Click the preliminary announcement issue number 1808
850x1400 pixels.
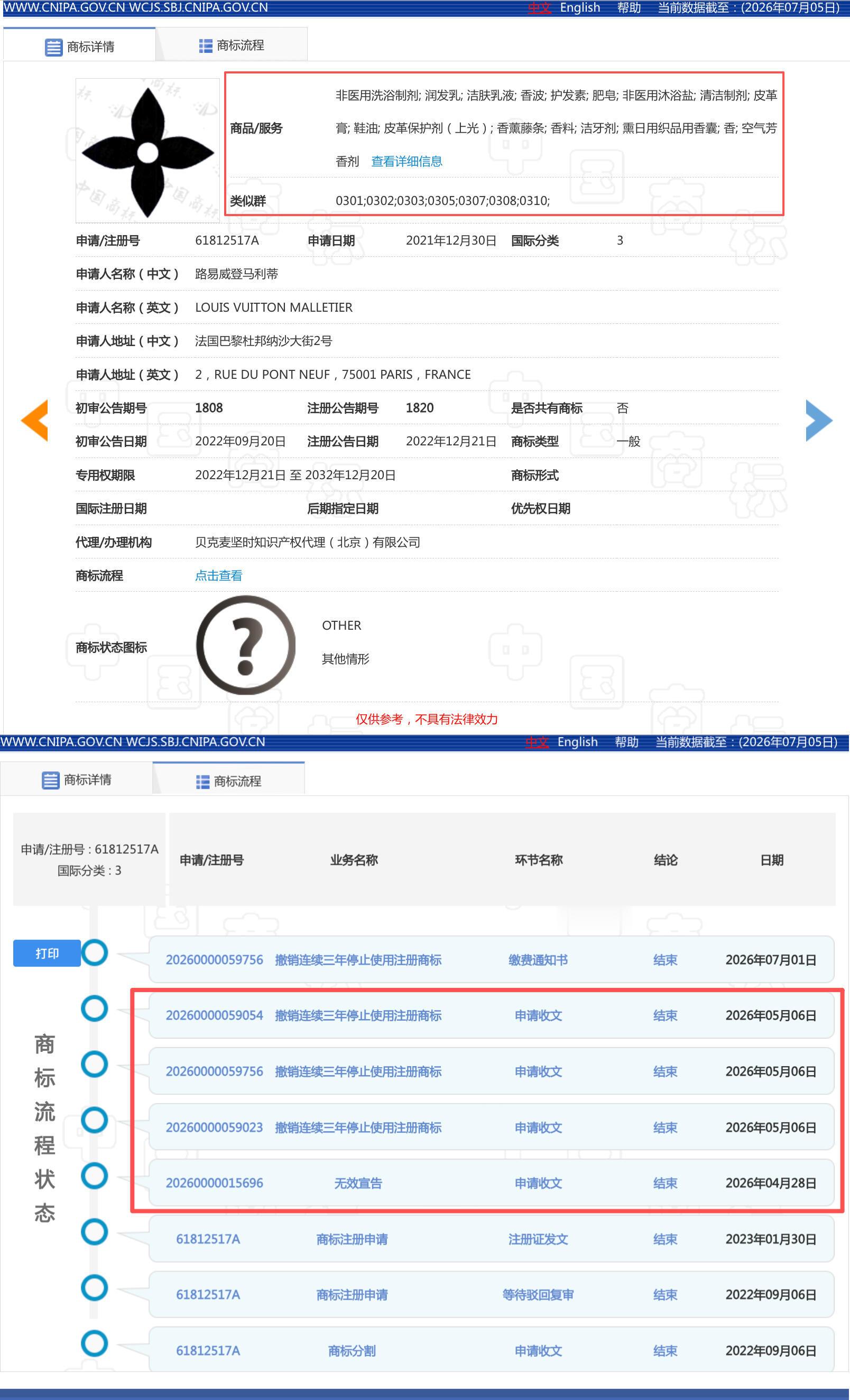(209, 408)
